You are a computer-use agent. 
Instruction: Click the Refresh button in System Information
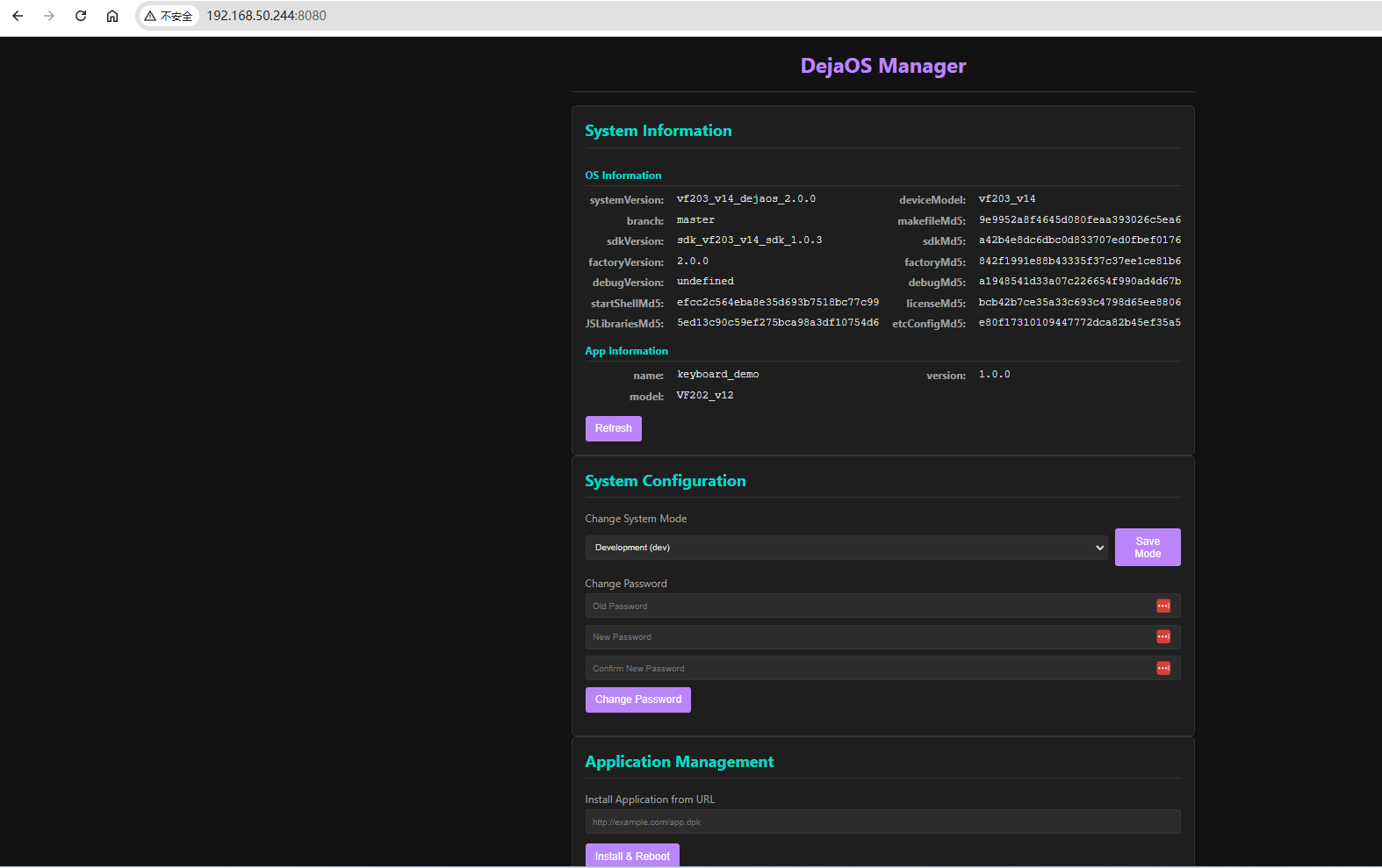pos(613,428)
